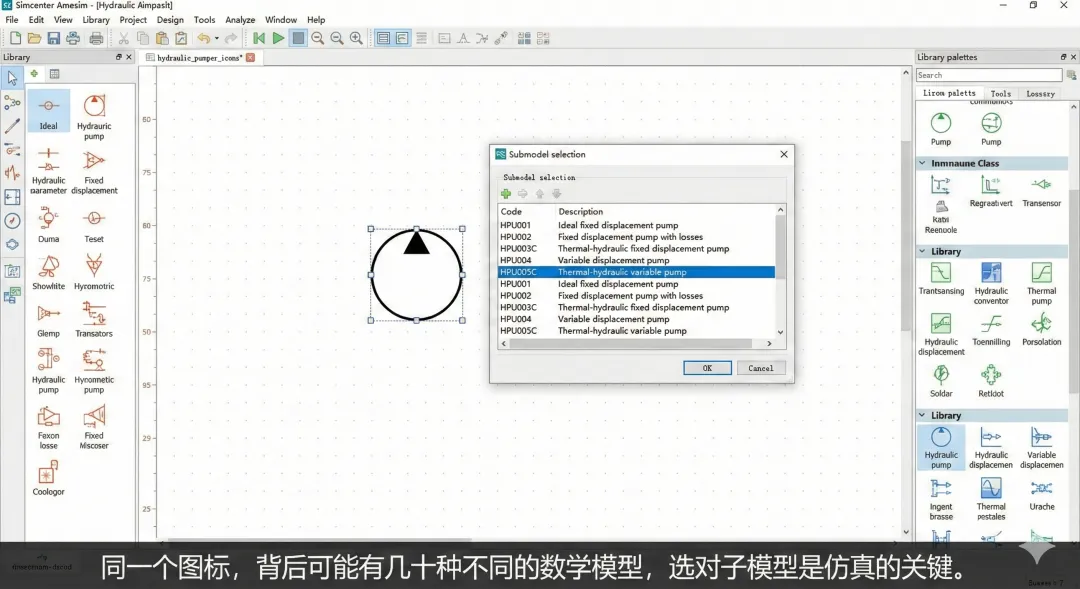This screenshot has width=1080, height=589.
Task: Open a file via the folder icon
Action: tap(34, 39)
